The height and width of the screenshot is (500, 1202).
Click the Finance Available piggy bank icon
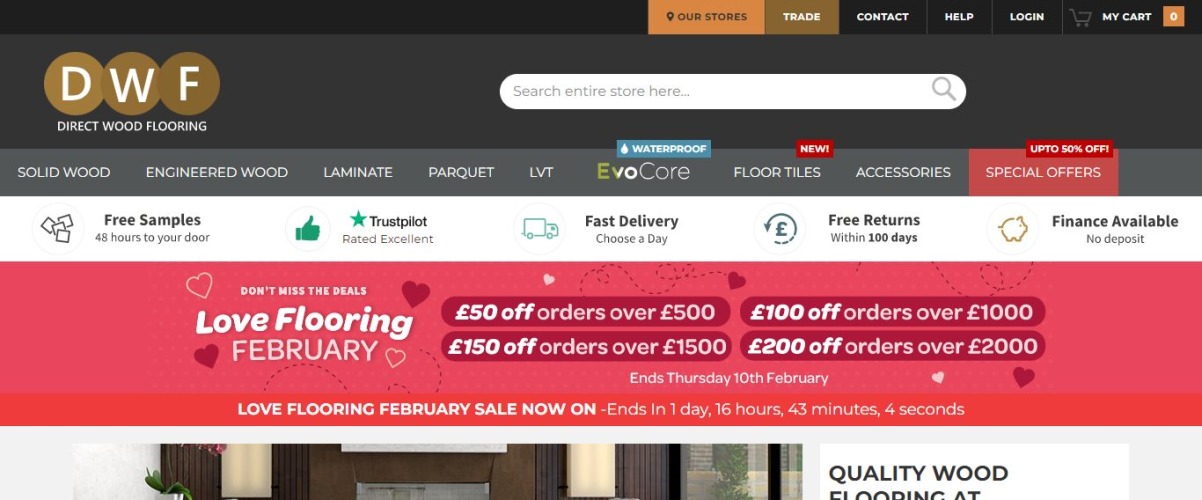click(x=1013, y=229)
